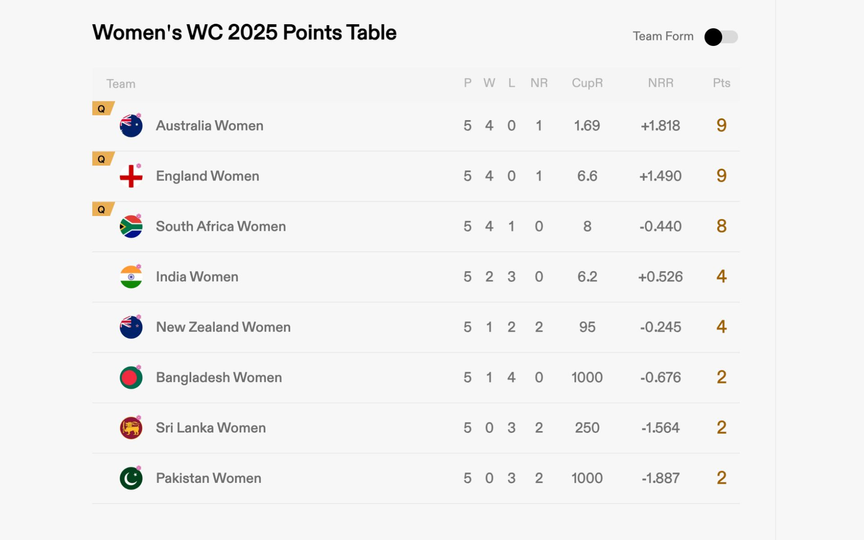
Task: Click the India Women flag icon
Action: [131, 277]
